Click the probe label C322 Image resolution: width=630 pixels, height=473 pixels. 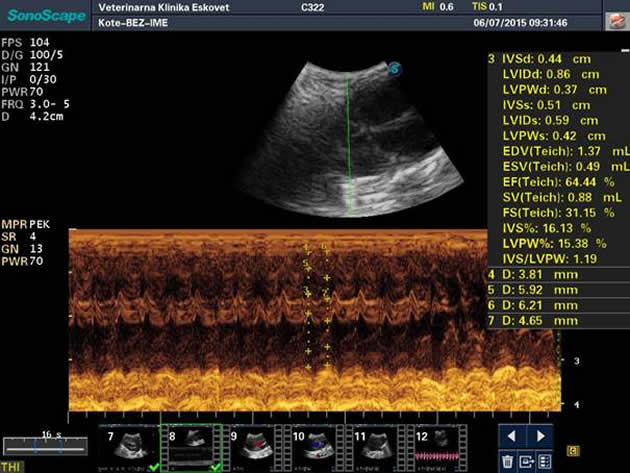click(x=312, y=7)
